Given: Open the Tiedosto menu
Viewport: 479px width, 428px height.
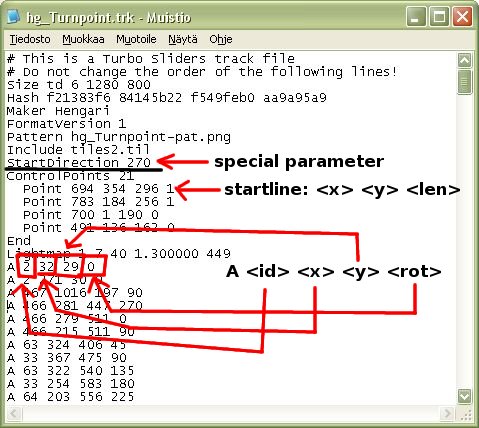Looking at the screenshot, I should [x=30, y=39].
